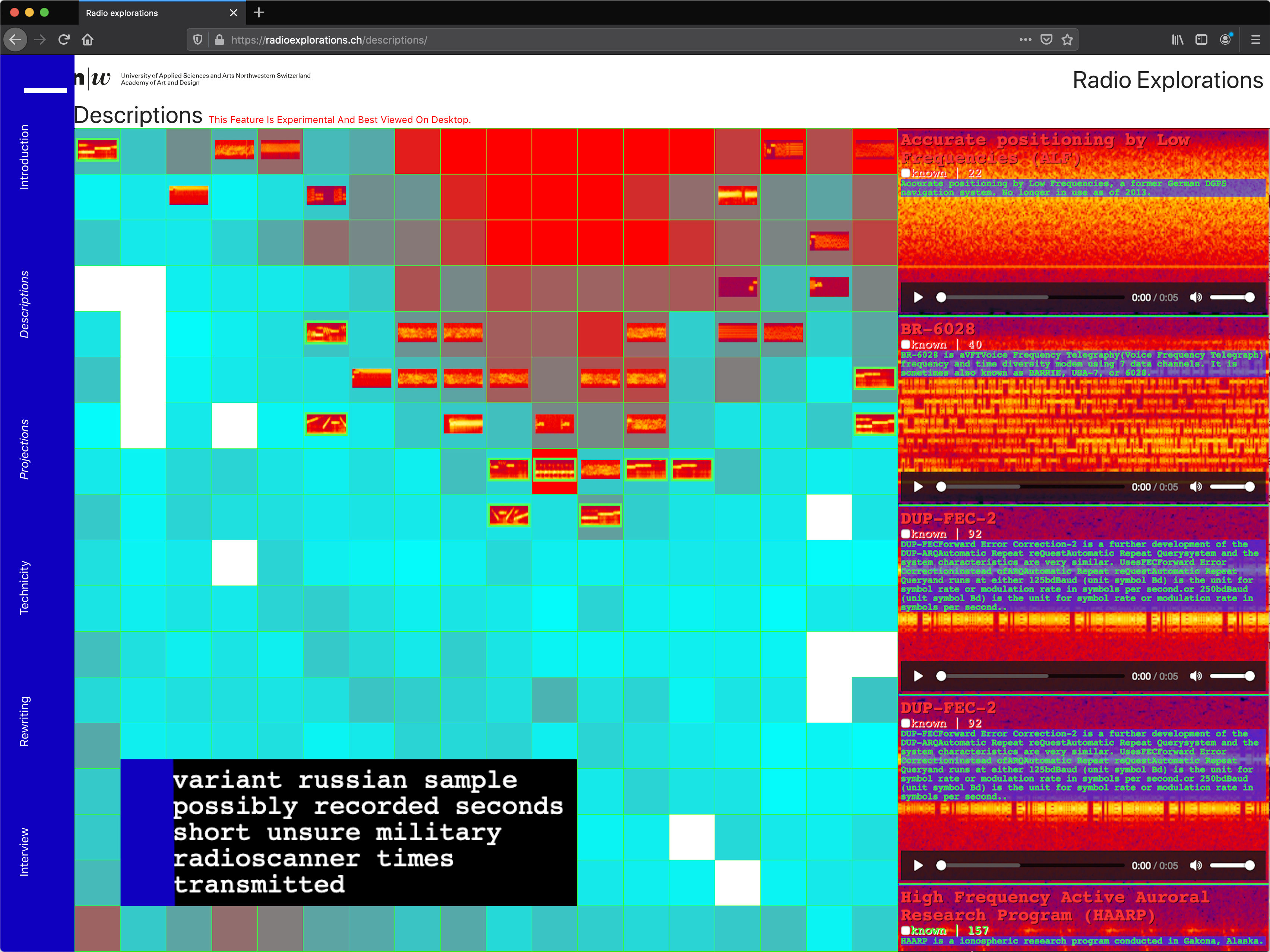Switch to the Technicity sidebar item

pyautogui.click(x=24, y=587)
